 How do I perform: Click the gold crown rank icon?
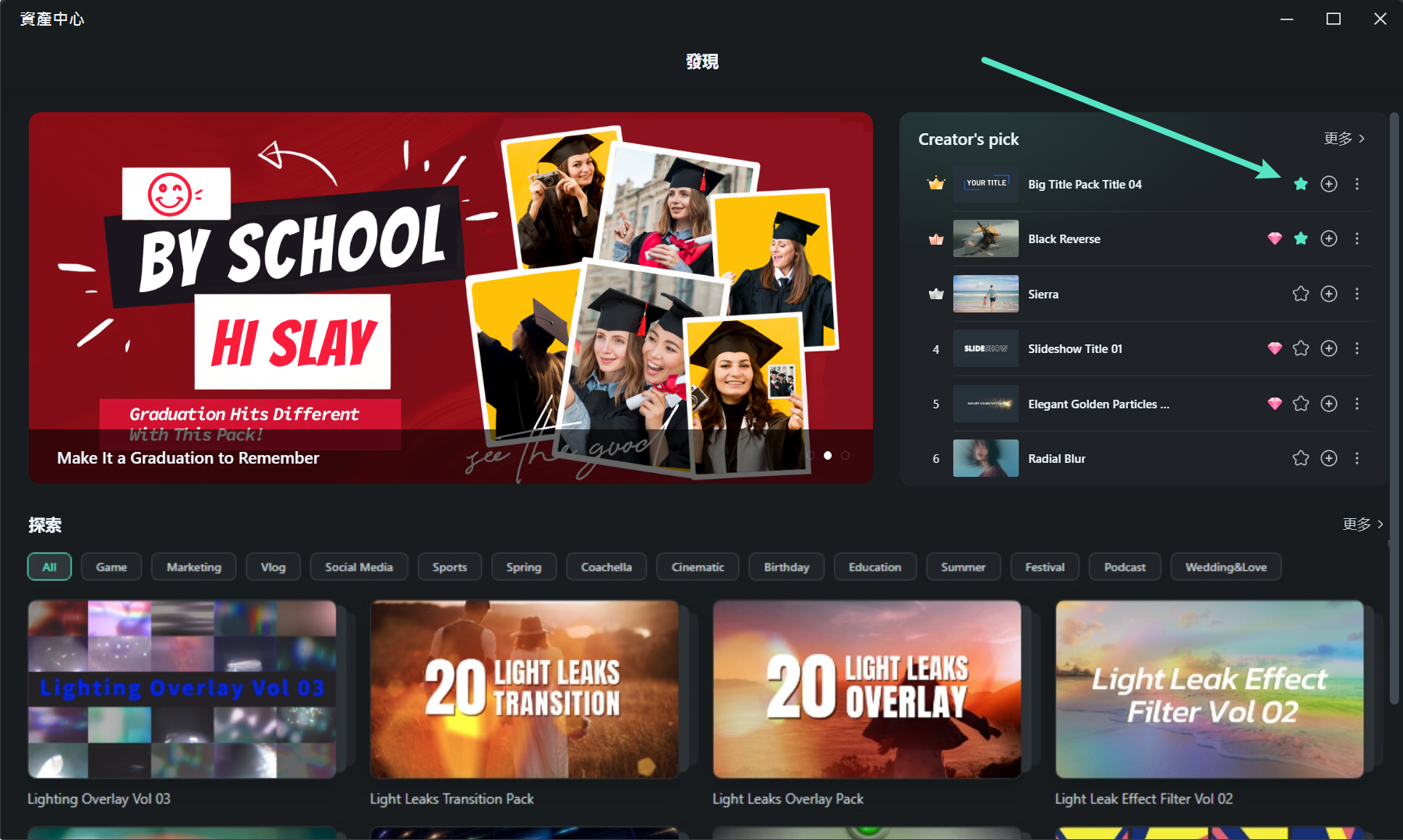tap(936, 184)
